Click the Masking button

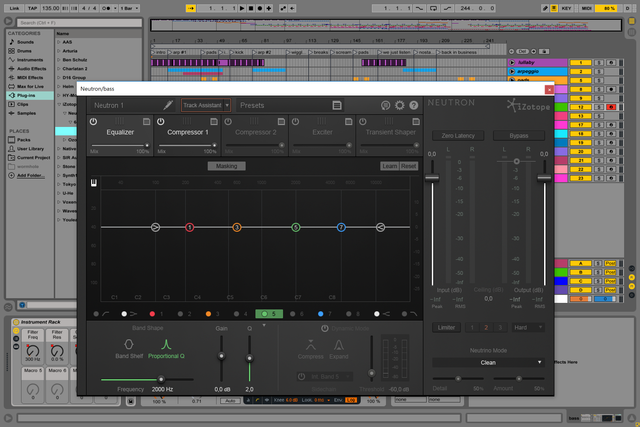coord(227,166)
